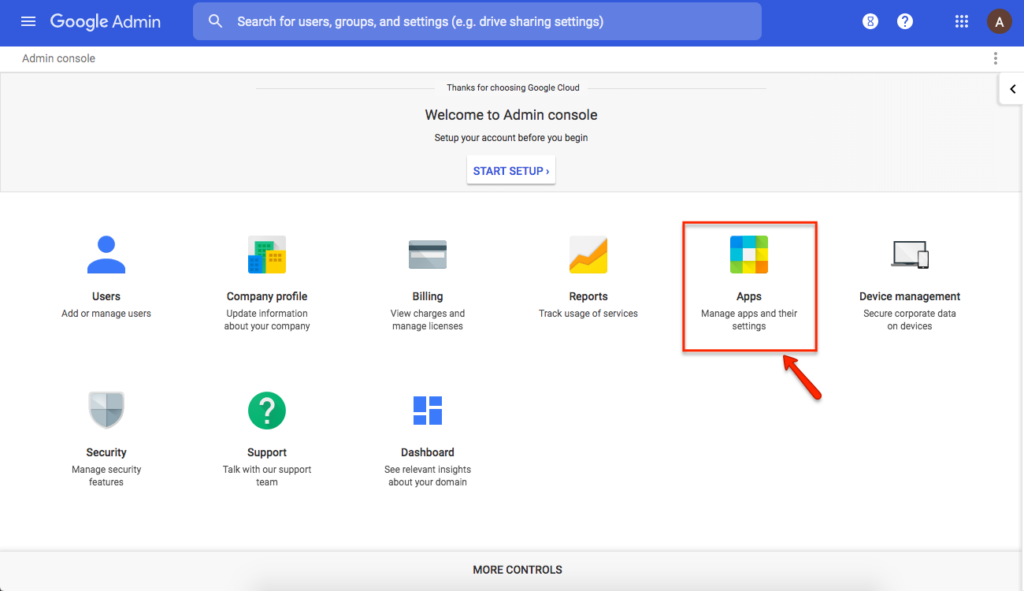Open the Users icon
This screenshot has width=1024, height=591.
pyautogui.click(x=106, y=255)
